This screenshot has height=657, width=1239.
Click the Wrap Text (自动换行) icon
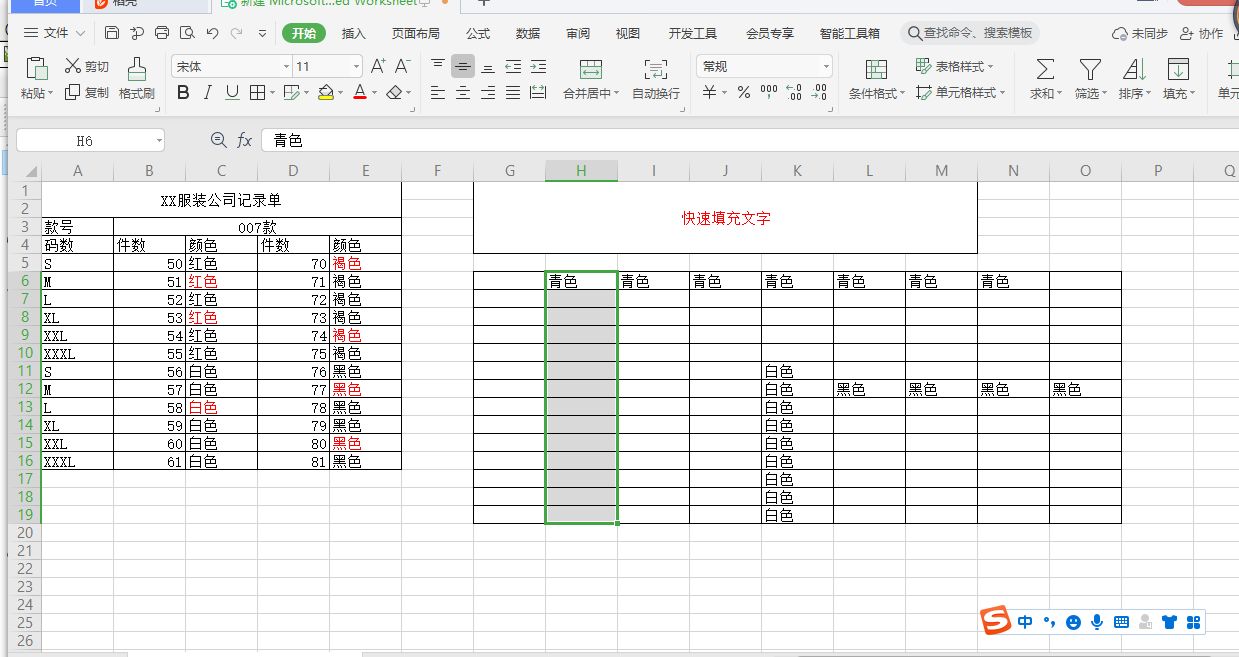pos(656,69)
